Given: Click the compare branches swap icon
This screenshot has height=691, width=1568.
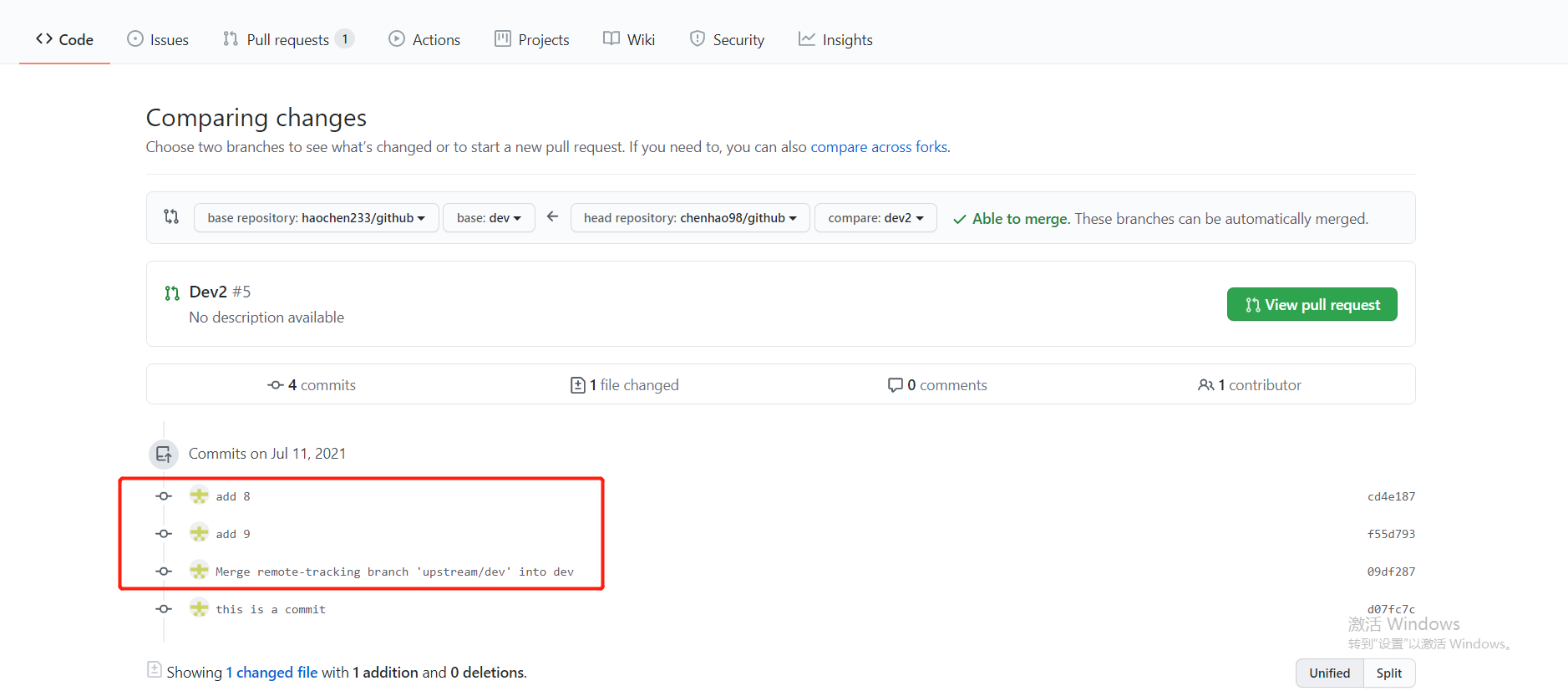Looking at the screenshot, I should pos(171,217).
